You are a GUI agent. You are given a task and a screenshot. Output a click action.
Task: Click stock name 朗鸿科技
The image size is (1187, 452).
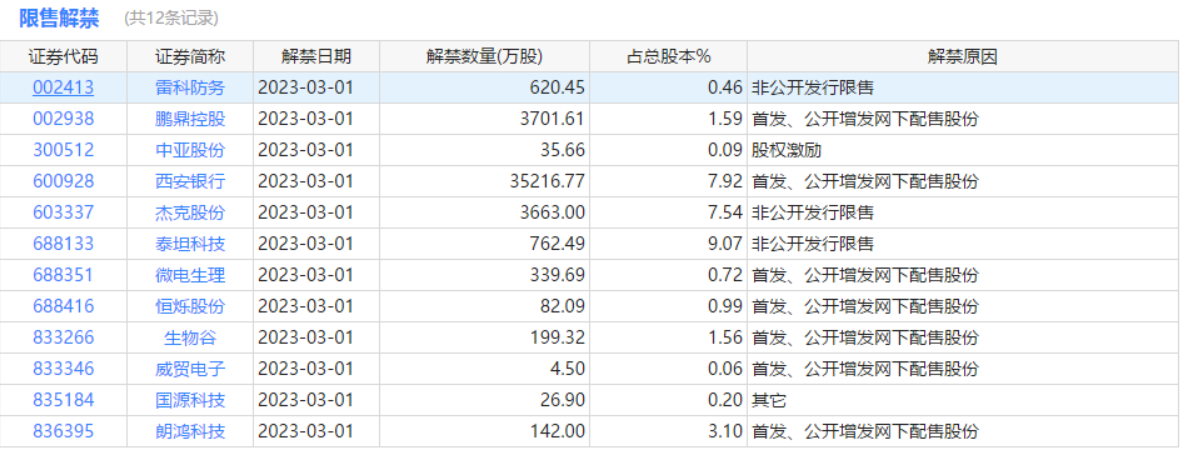tap(190, 432)
